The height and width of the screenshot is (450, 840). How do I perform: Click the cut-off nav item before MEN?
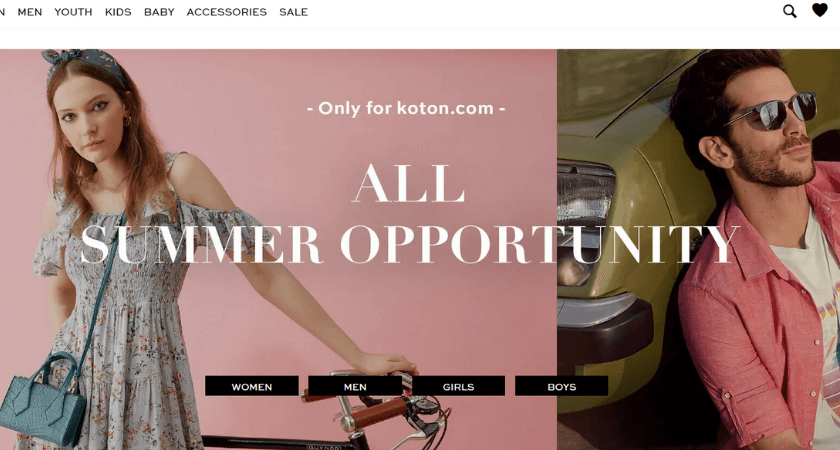(2, 12)
